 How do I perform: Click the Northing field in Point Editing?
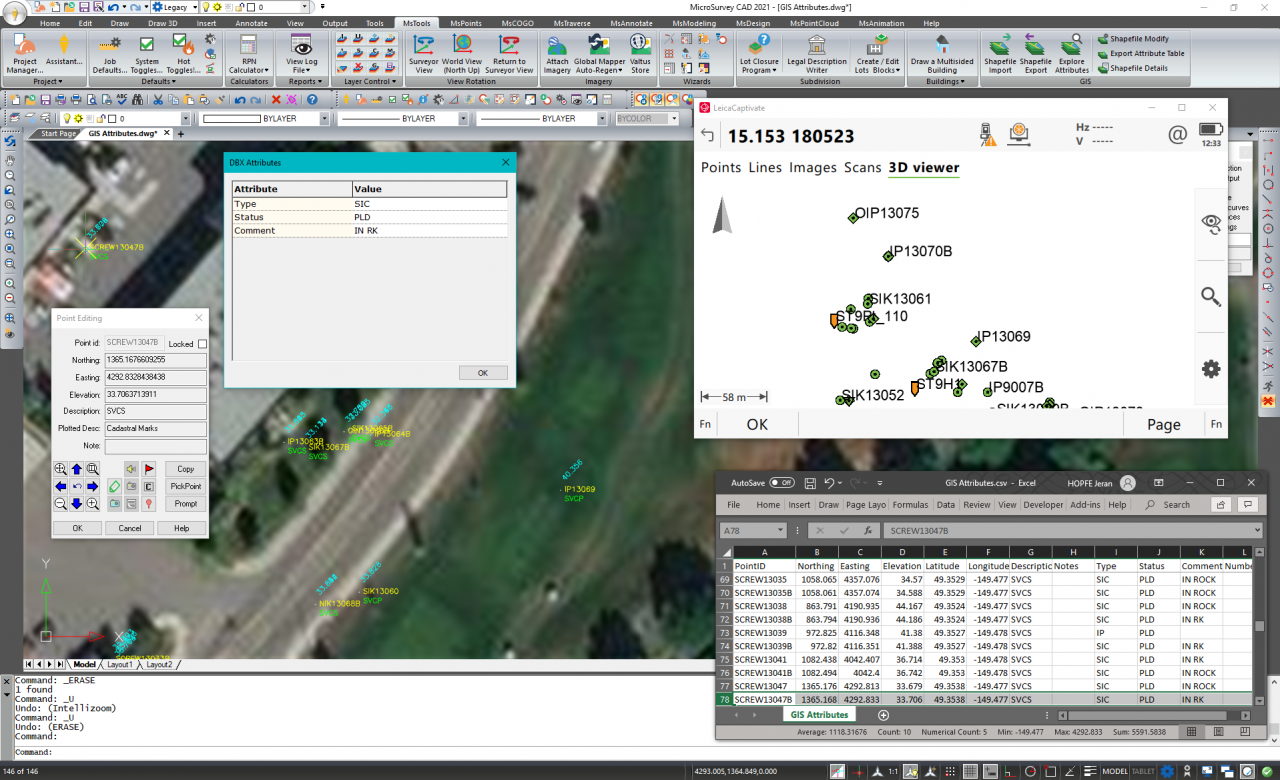click(x=155, y=360)
